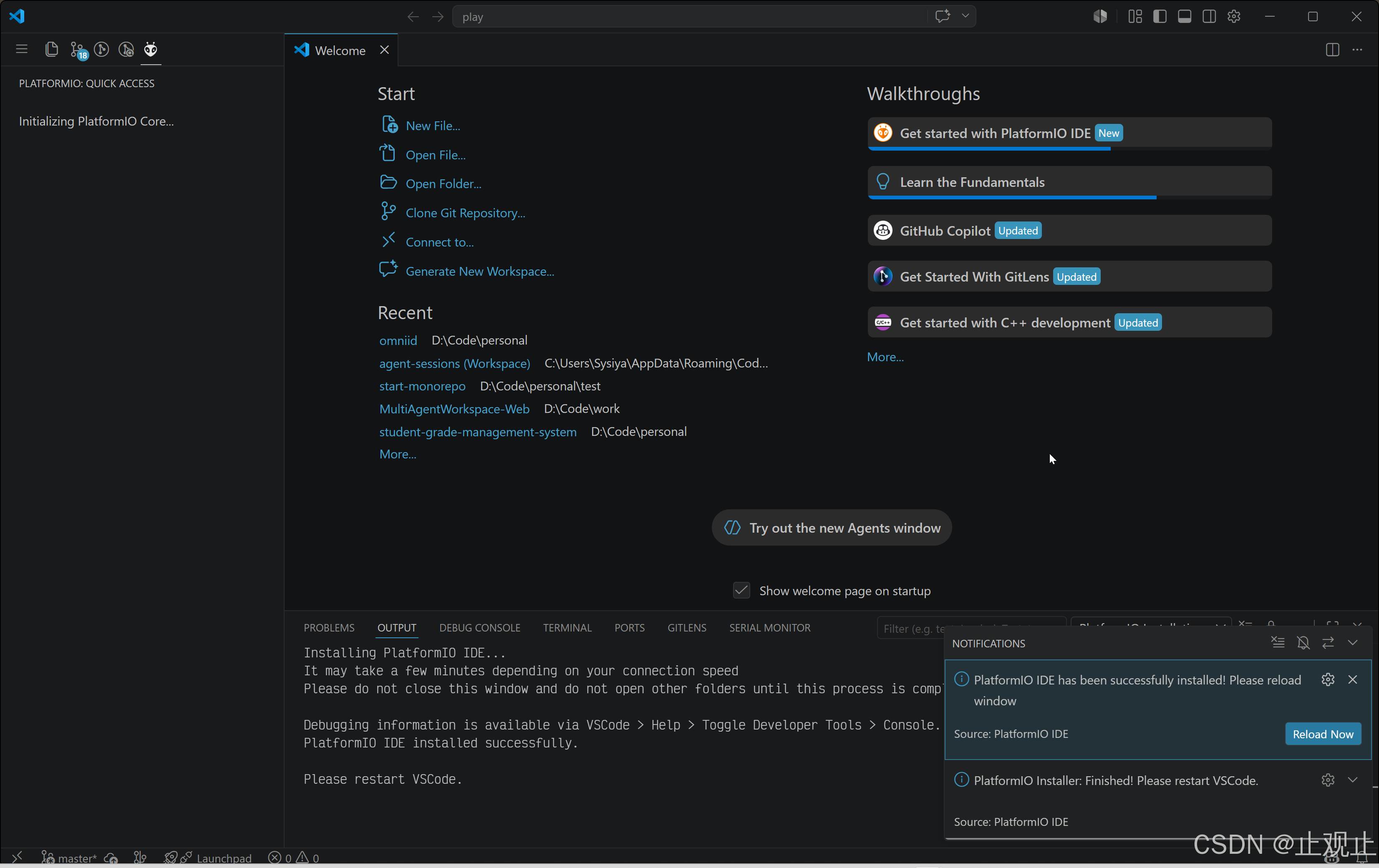Click Generate New Workspace... link
This screenshot has height=868, width=1379.
pyautogui.click(x=480, y=271)
